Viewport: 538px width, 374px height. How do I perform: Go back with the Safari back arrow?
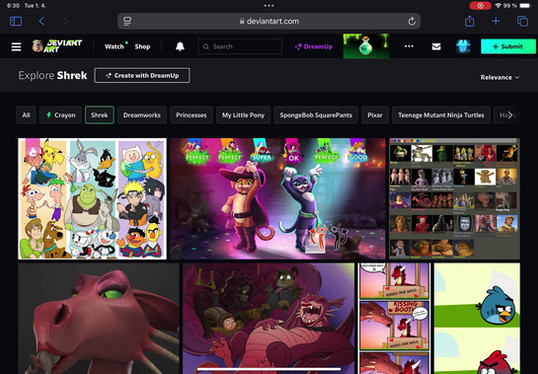(x=42, y=21)
